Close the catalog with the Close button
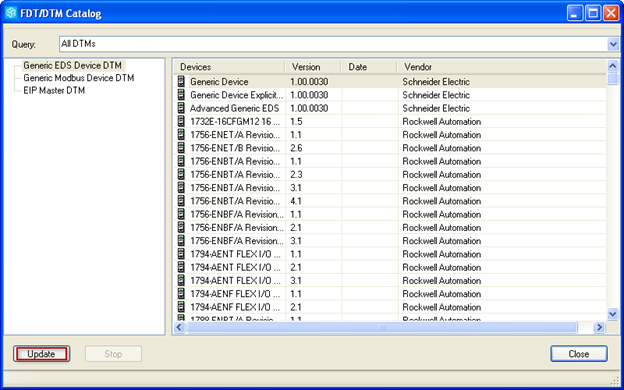 click(x=579, y=354)
